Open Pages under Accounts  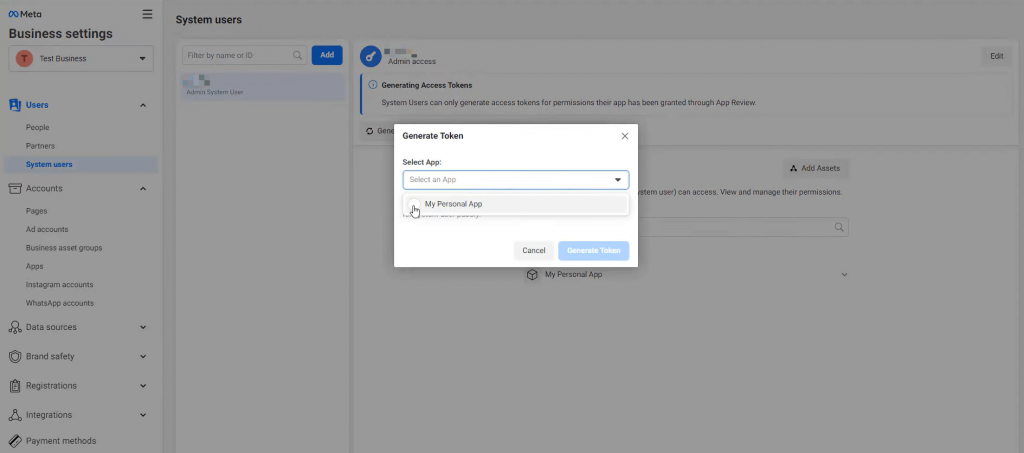click(37, 211)
